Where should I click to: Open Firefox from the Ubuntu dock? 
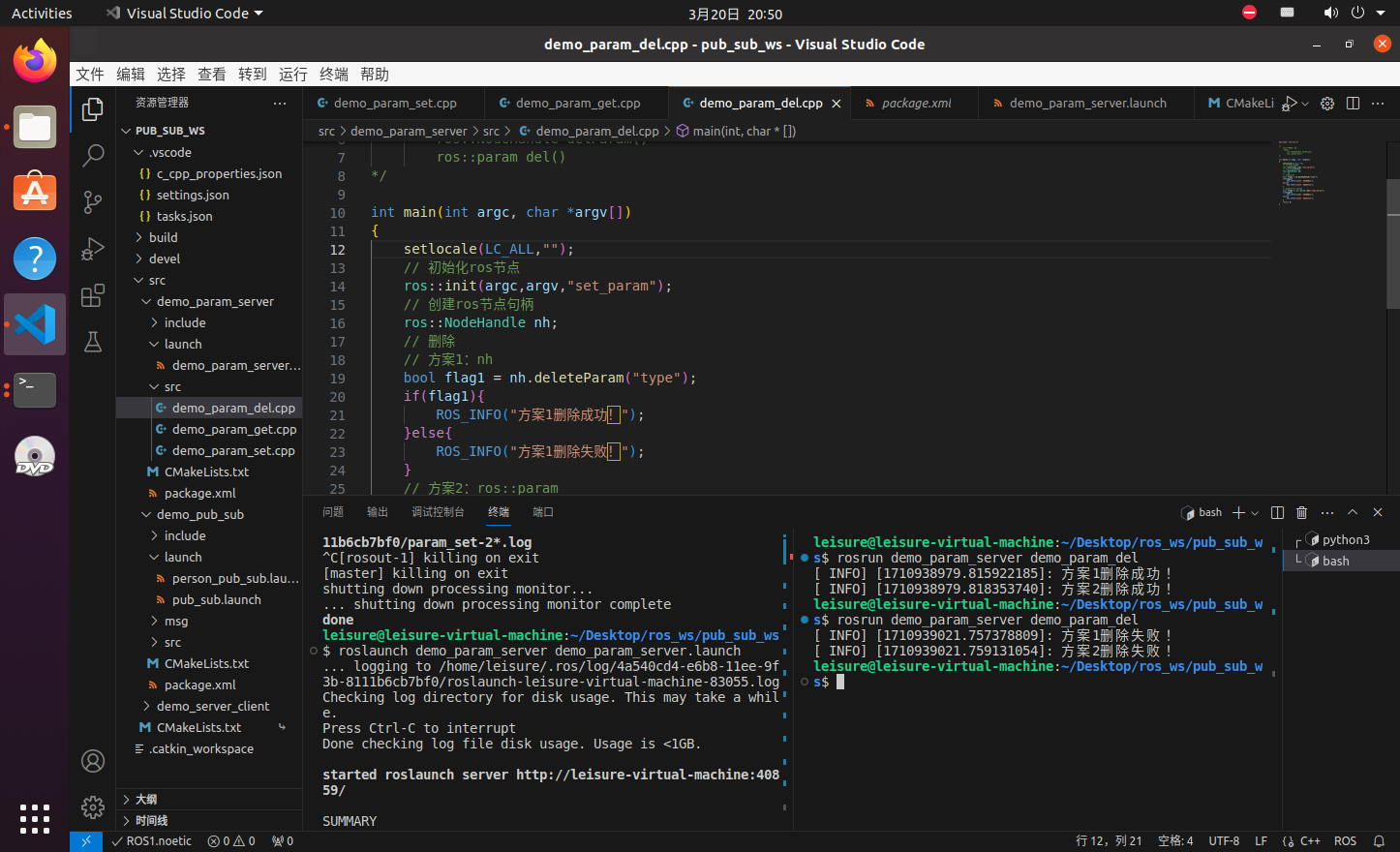coord(35,60)
